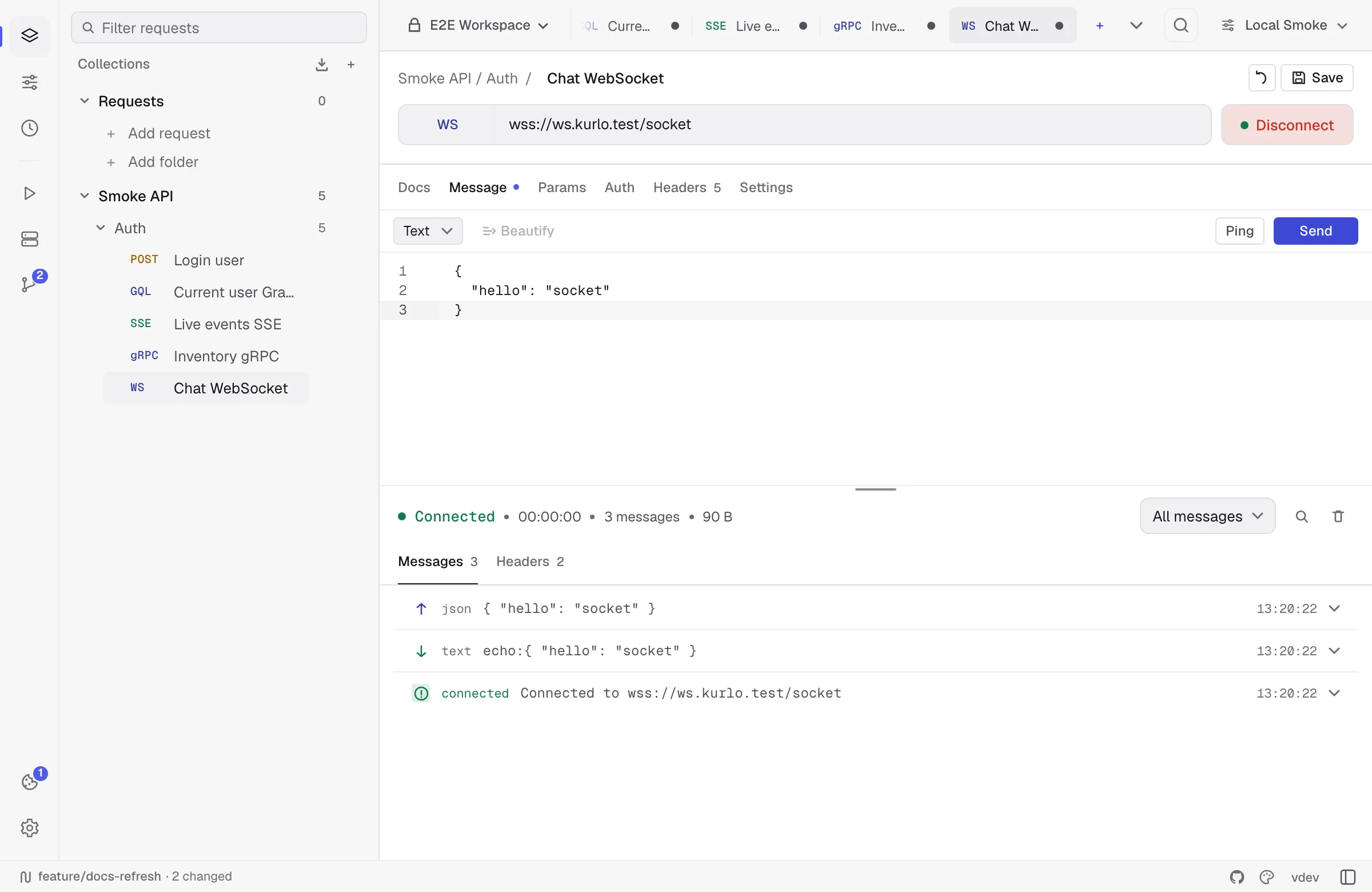Switch to response Headers 2 tab
The height and width of the screenshot is (892, 1372).
pos(530,562)
